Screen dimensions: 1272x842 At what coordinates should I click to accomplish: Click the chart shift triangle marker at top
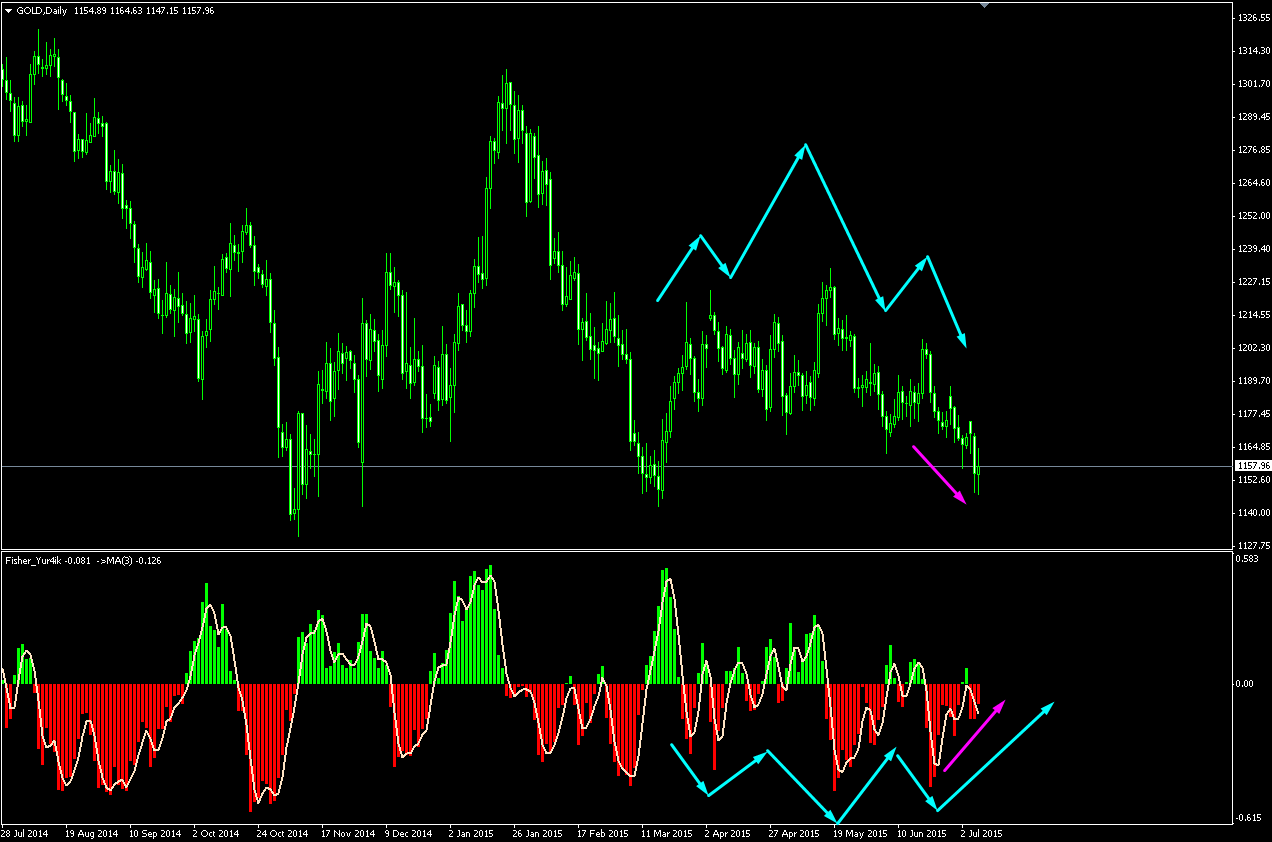[x=984, y=6]
